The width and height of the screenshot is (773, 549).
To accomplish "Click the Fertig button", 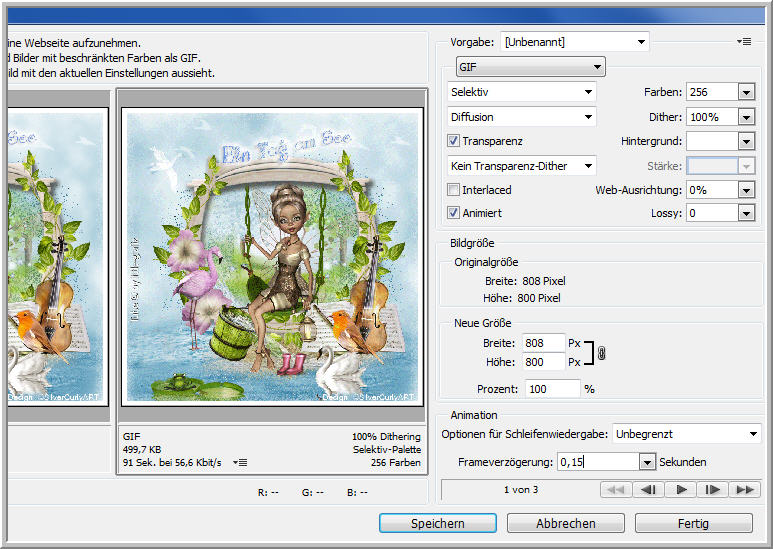I will coord(693,523).
